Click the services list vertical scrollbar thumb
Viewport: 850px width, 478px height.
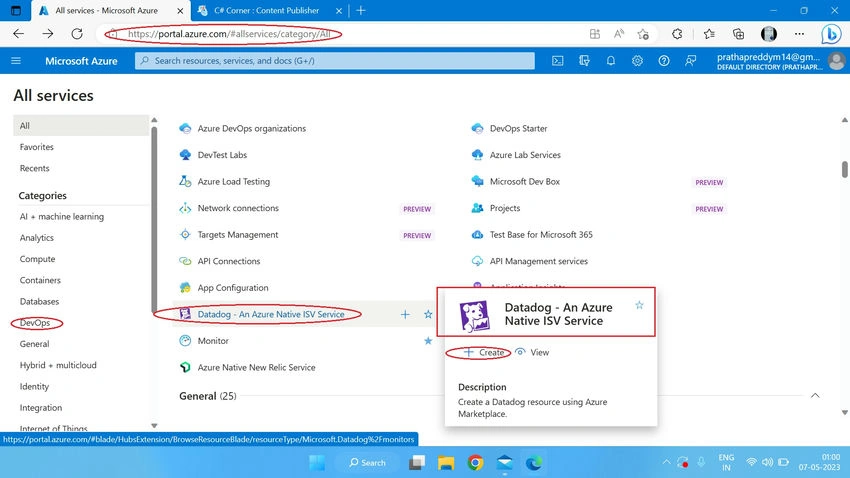pyautogui.click(x=845, y=169)
